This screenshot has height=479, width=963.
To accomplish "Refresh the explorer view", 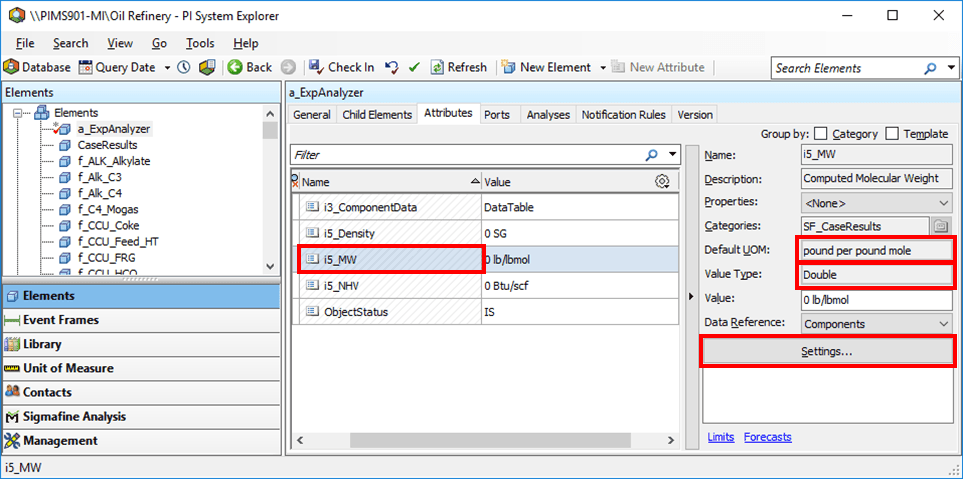I will 459,68.
